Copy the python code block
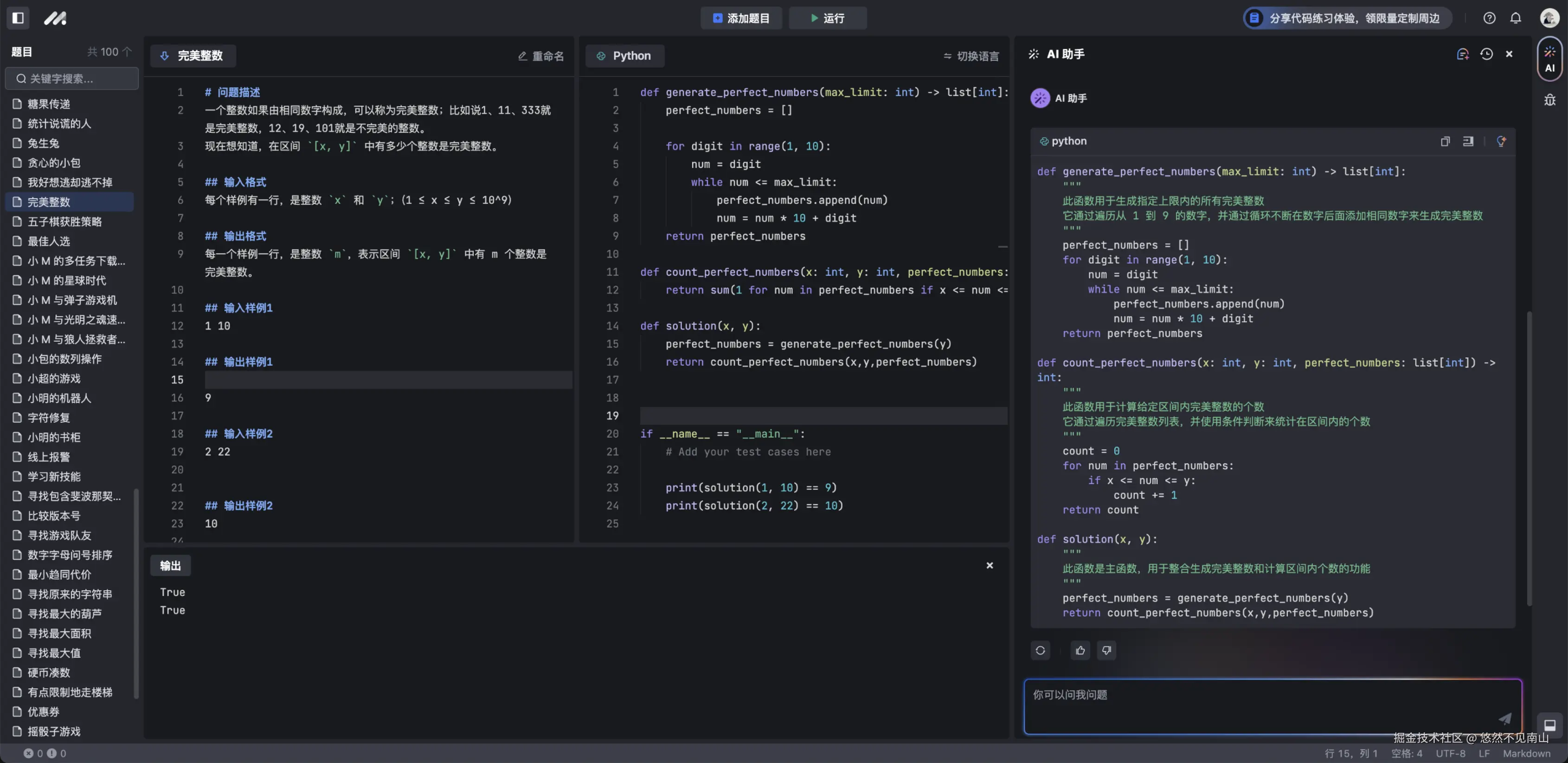This screenshot has width=1568, height=763. tap(1445, 141)
